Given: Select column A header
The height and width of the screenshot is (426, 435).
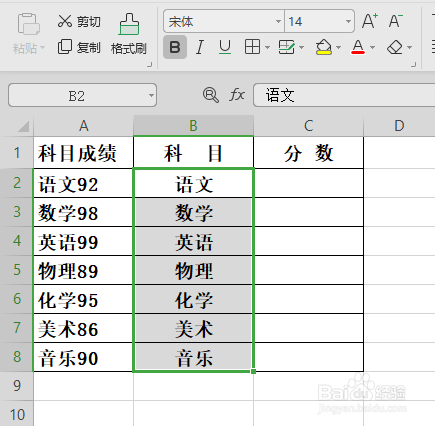Looking at the screenshot, I should click(x=84, y=126).
